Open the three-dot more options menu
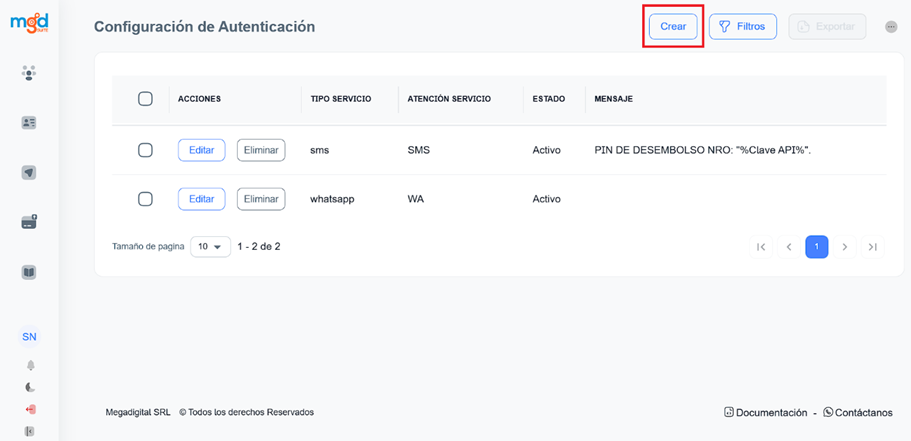Viewport: 911px width, 441px height. tap(891, 27)
